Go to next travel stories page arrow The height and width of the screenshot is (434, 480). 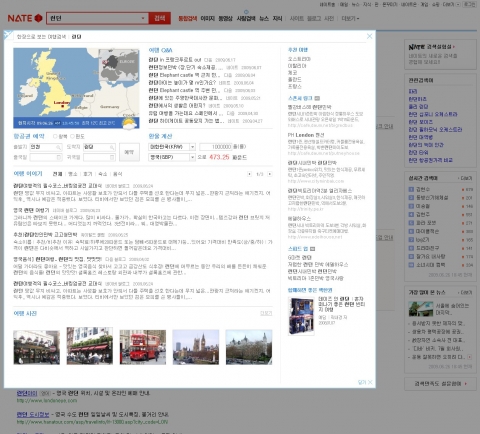coord(270,174)
